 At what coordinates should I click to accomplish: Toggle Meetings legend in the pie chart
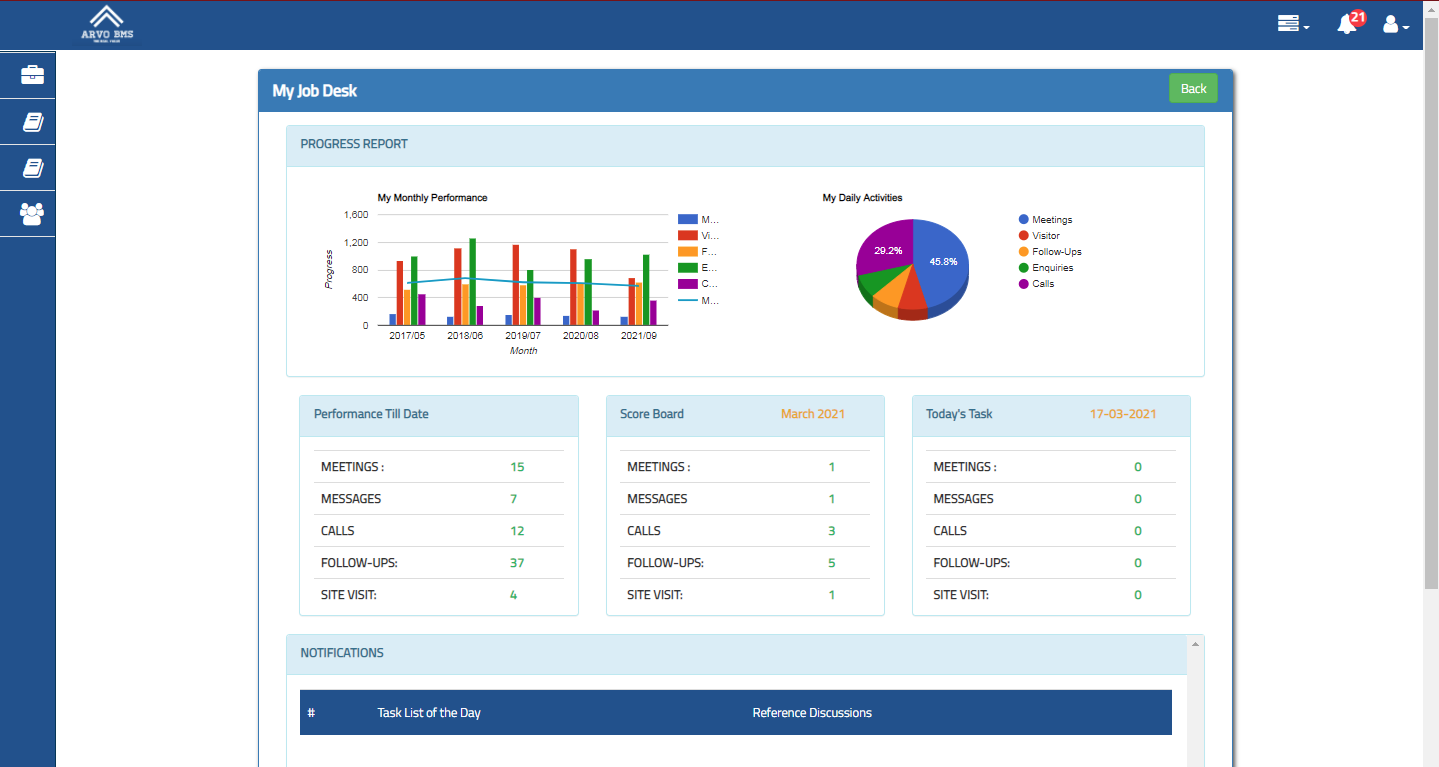coord(1045,220)
